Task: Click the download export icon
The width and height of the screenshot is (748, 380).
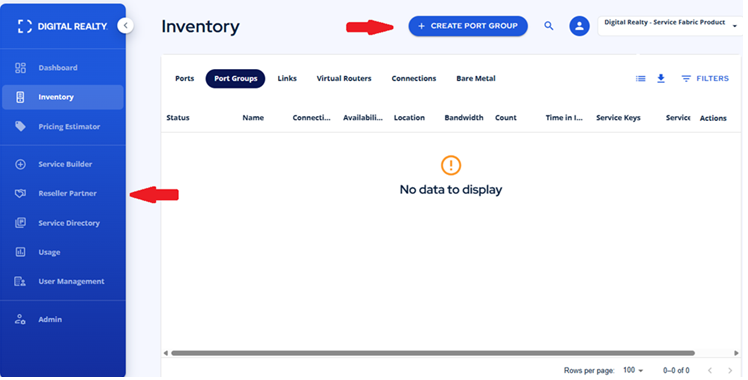Action: coord(661,79)
